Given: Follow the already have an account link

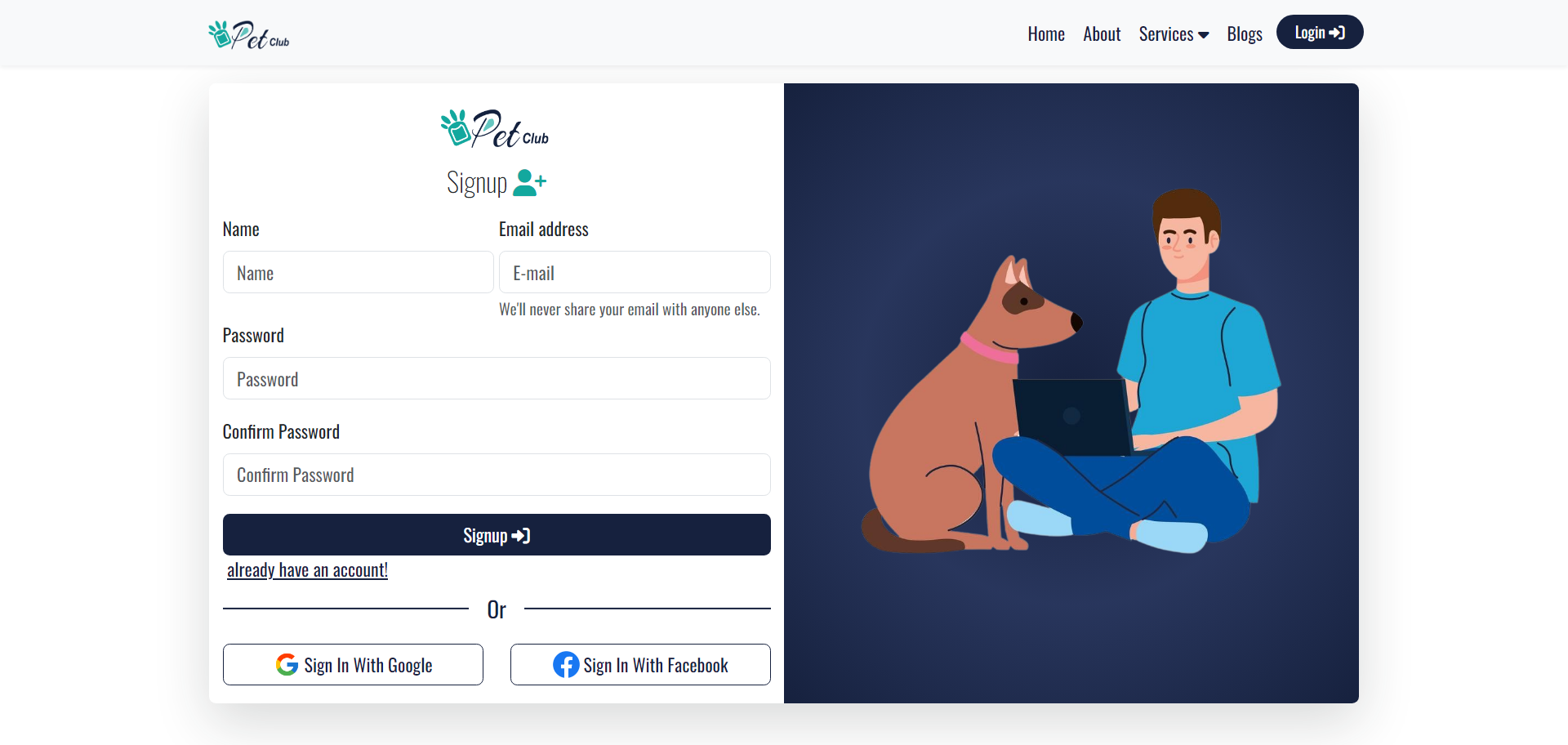Looking at the screenshot, I should pyautogui.click(x=307, y=570).
